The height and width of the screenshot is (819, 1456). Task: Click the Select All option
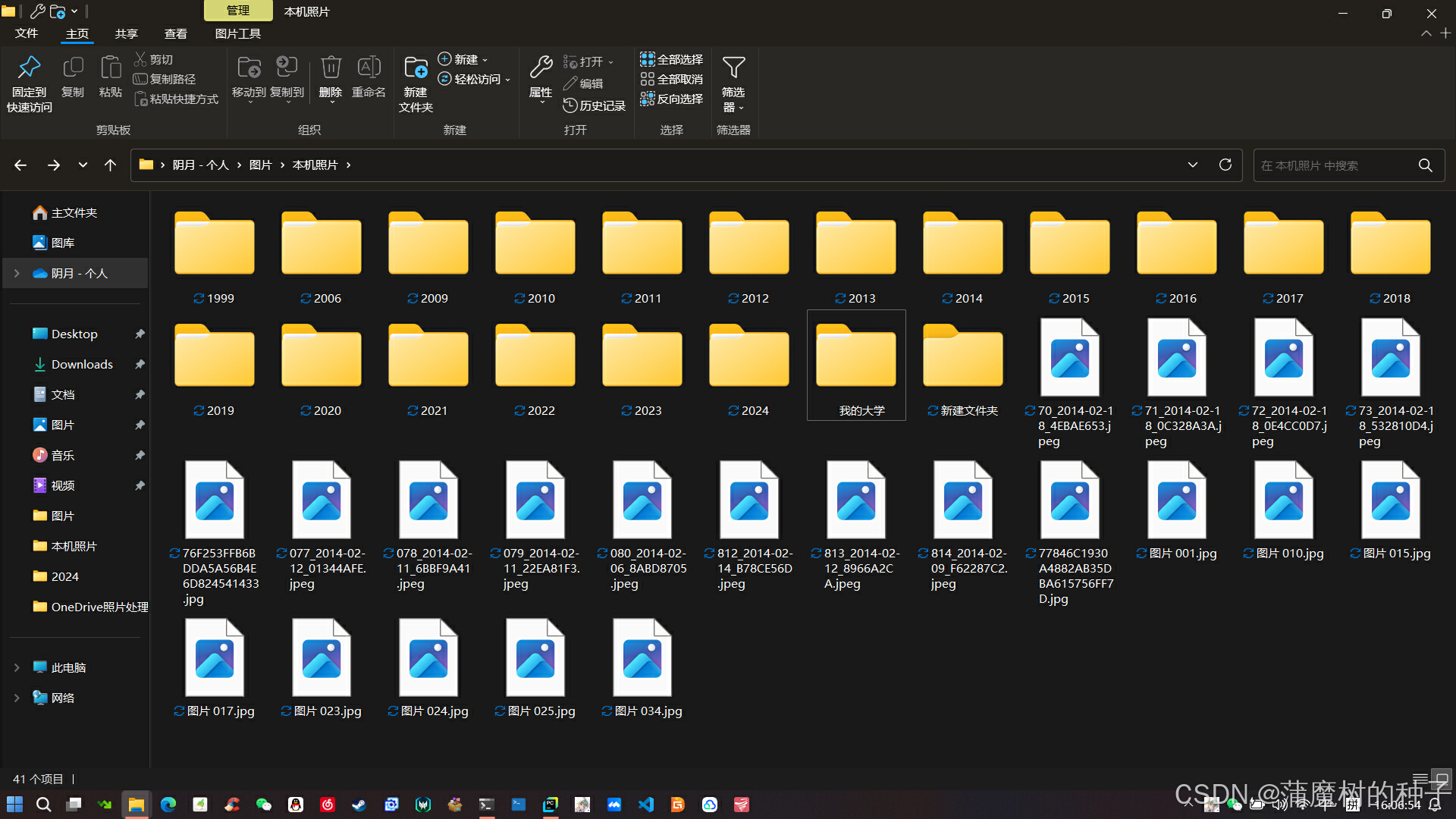[672, 59]
